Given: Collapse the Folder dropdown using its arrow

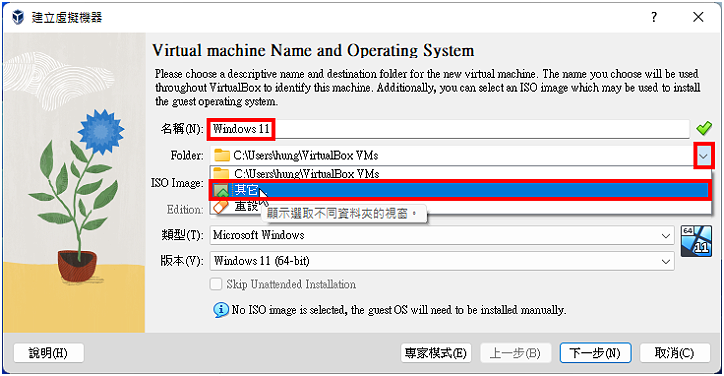Looking at the screenshot, I should point(703,156).
